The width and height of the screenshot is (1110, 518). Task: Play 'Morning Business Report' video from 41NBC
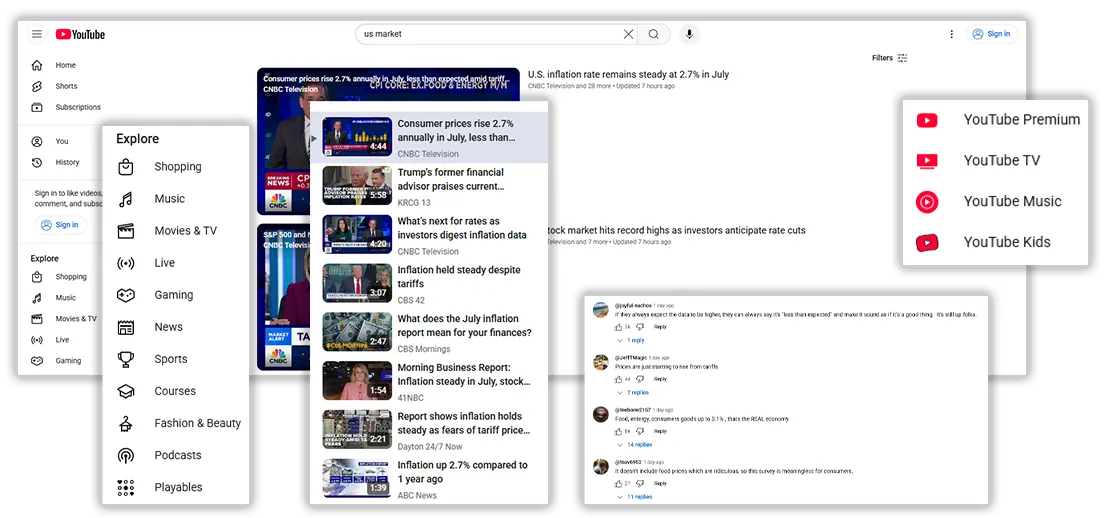point(429,381)
